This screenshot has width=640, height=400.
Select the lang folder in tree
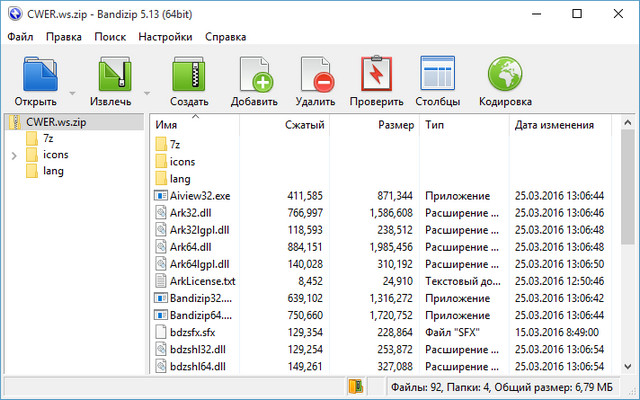point(53,171)
